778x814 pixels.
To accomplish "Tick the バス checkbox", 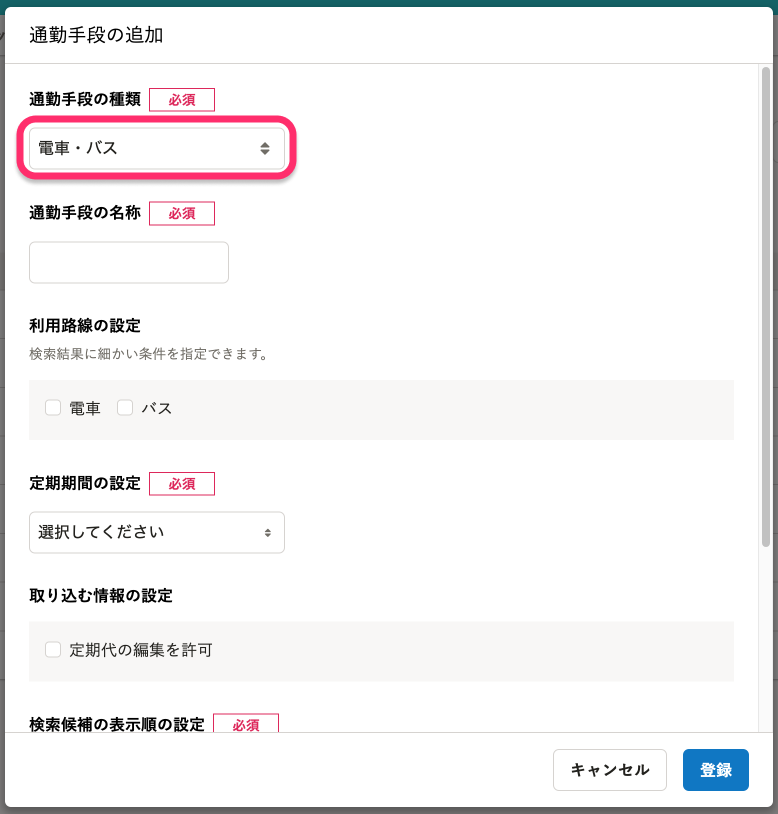I will click(x=125, y=408).
